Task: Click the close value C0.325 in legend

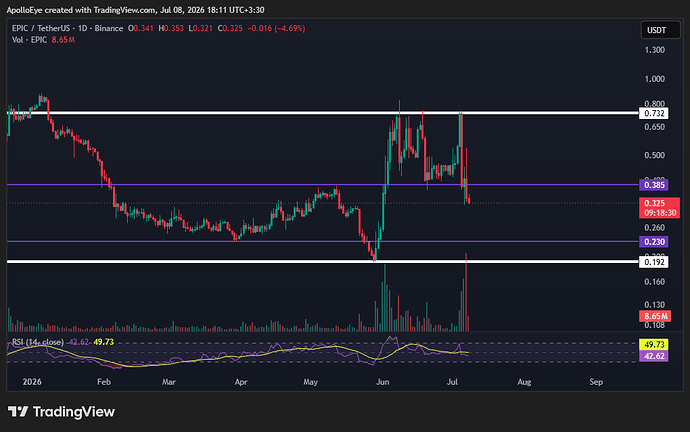Action: click(230, 28)
